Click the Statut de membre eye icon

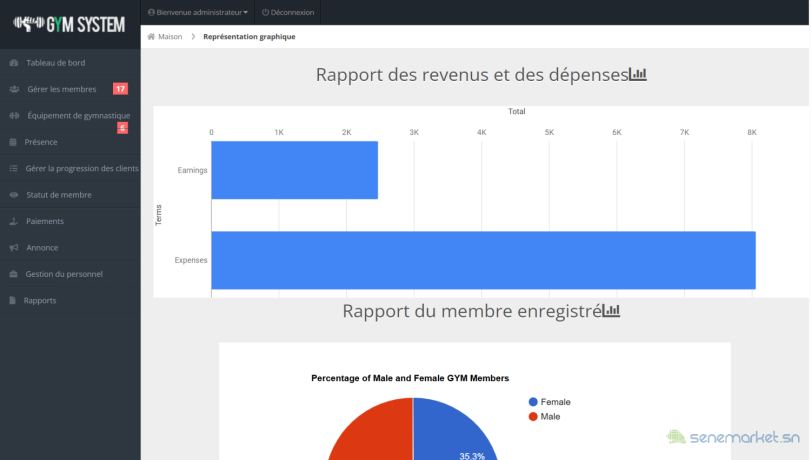(14, 195)
